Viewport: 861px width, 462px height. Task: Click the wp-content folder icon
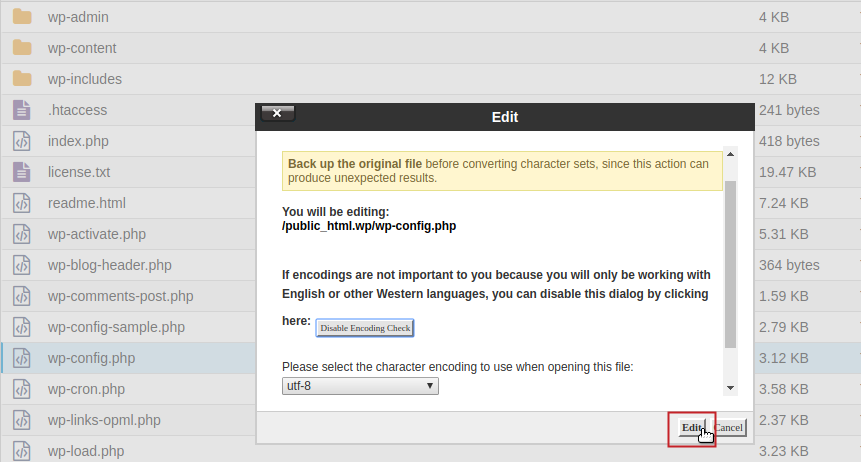(x=23, y=48)
